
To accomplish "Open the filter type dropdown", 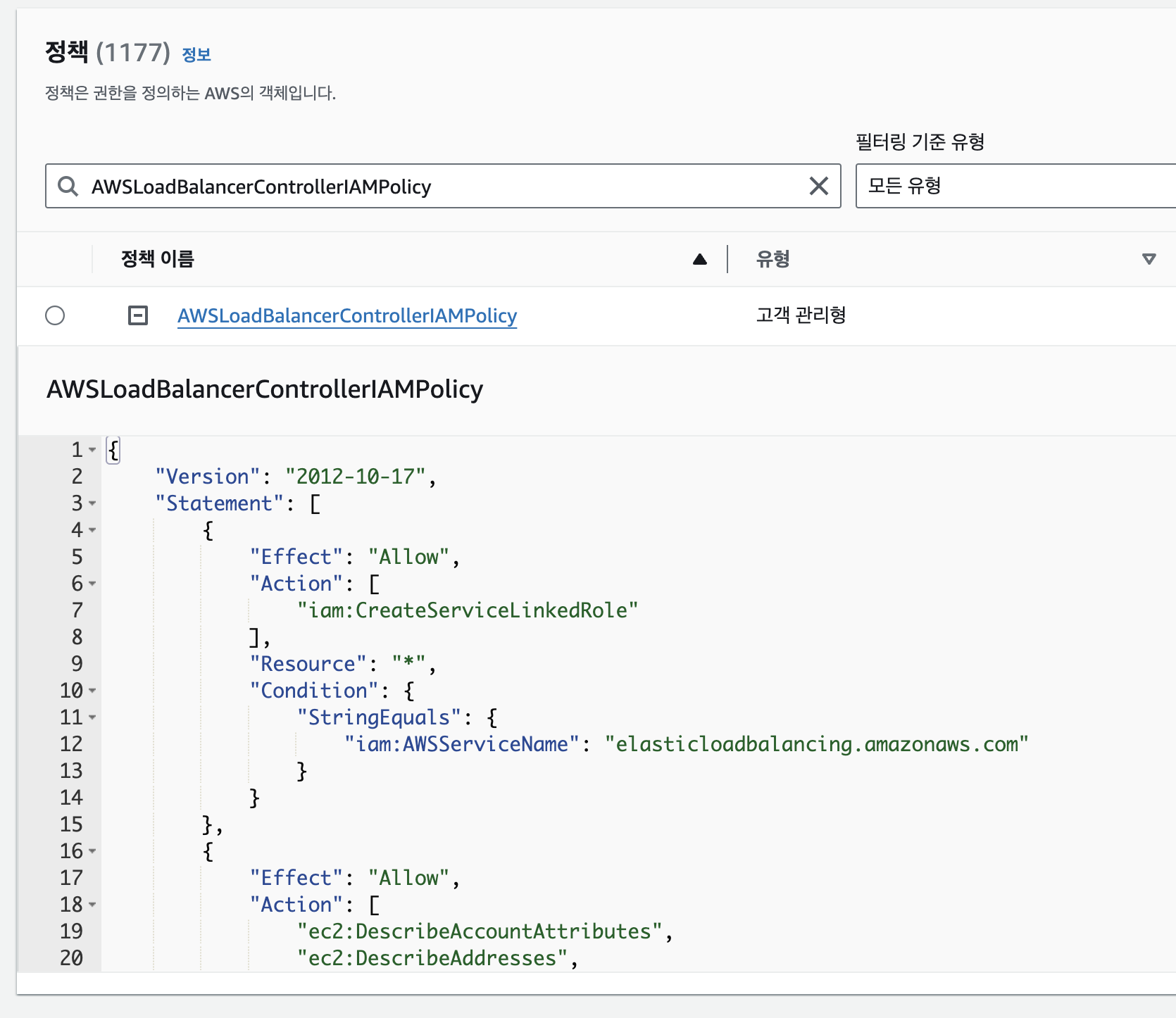I will 1015,187.
